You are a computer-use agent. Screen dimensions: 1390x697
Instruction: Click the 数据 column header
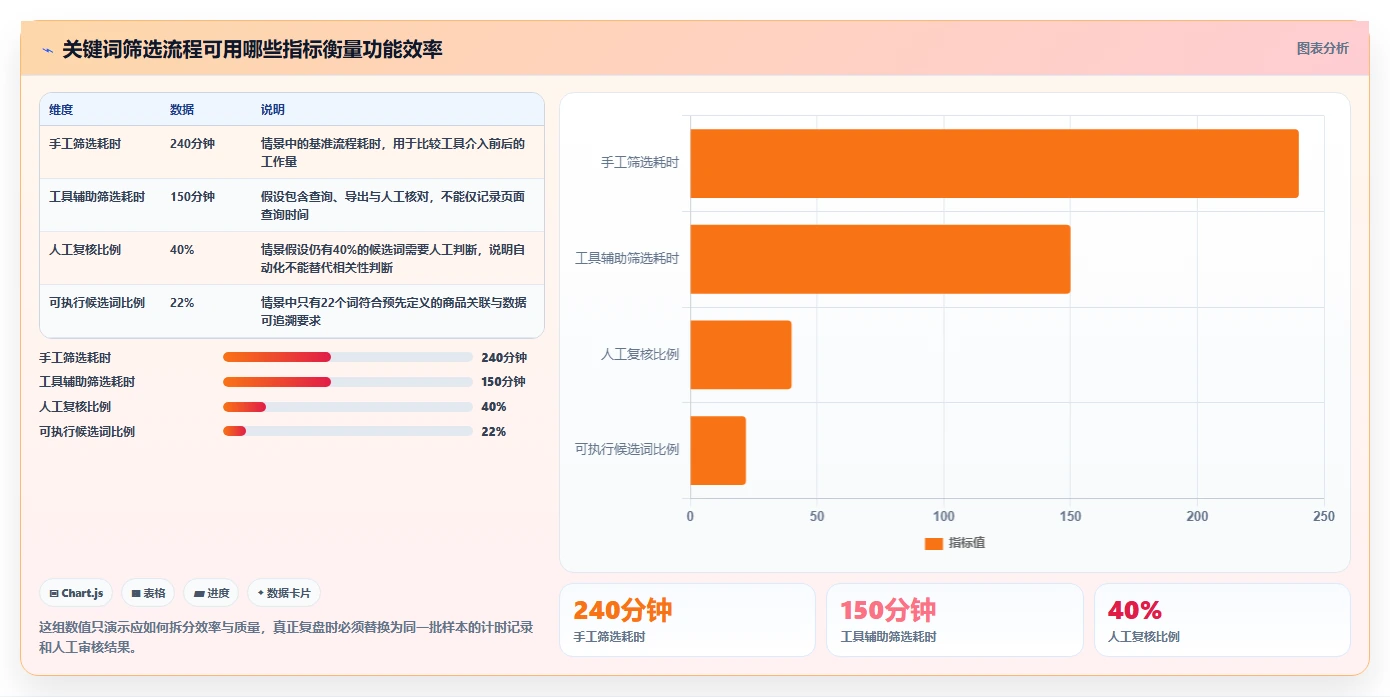(x=182, y=110)
